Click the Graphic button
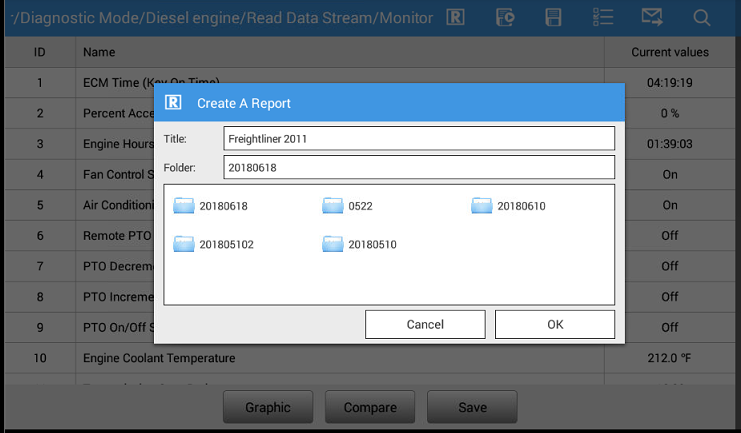The width and height of the screenshot is (741, 433). point(268,407)
